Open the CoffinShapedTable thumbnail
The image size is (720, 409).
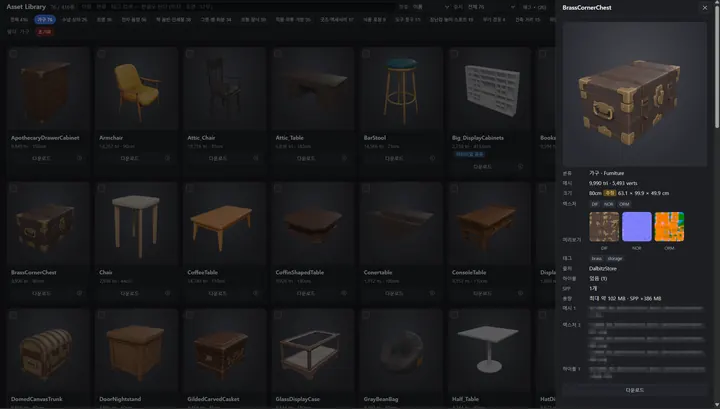pyautogui.click(x=313, y=224)
